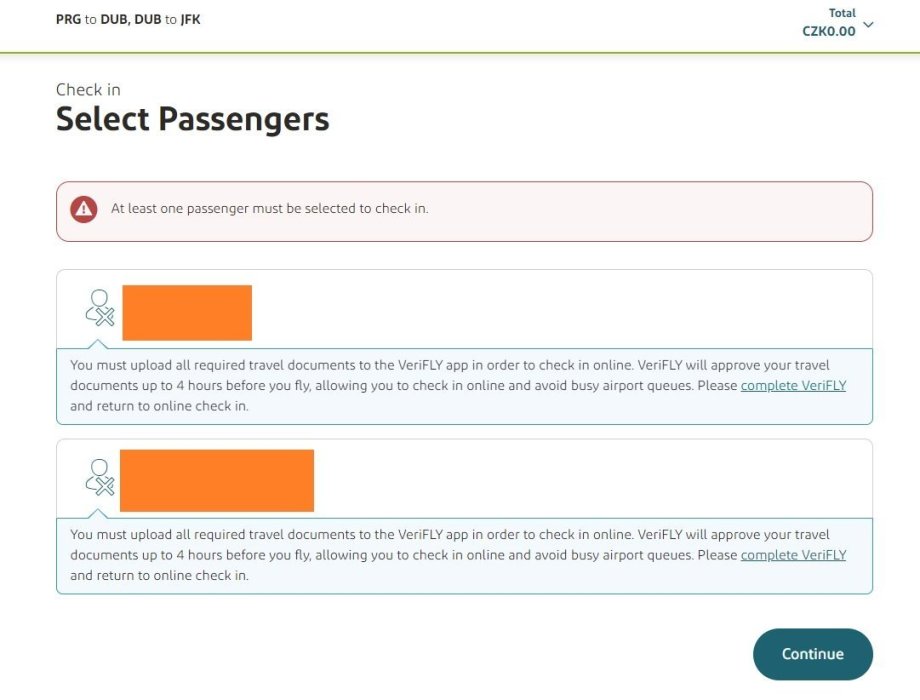Expand the Total price chevron
The image size is (920, 700).
point(867,24)
